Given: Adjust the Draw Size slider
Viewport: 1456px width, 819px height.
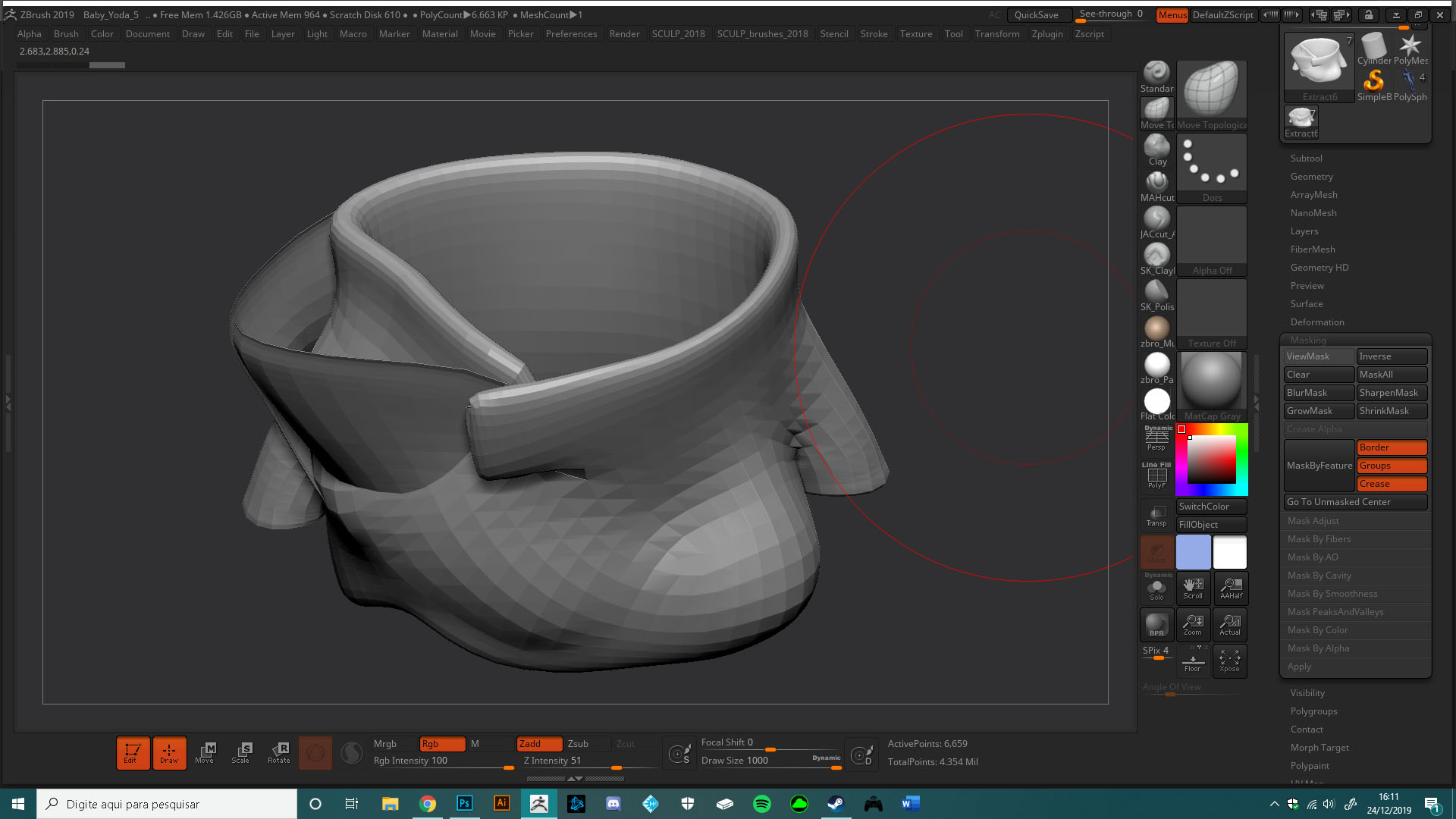Looking at the screenshot, I should tap(770, 761).
